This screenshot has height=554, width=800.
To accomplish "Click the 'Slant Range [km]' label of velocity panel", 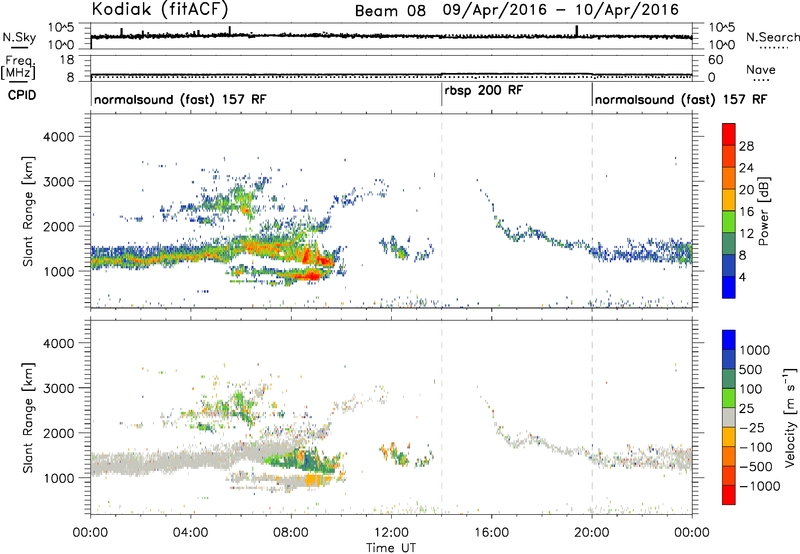I will (x=28, y=418).
